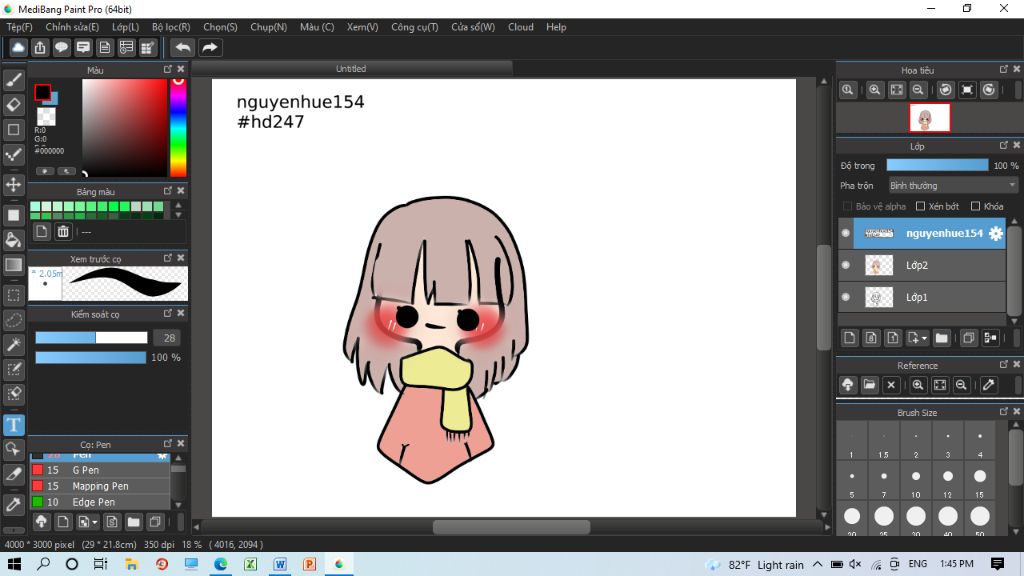Undock the Màu color panel
This screenshot has width=1024, height=576.
point(168,69)
